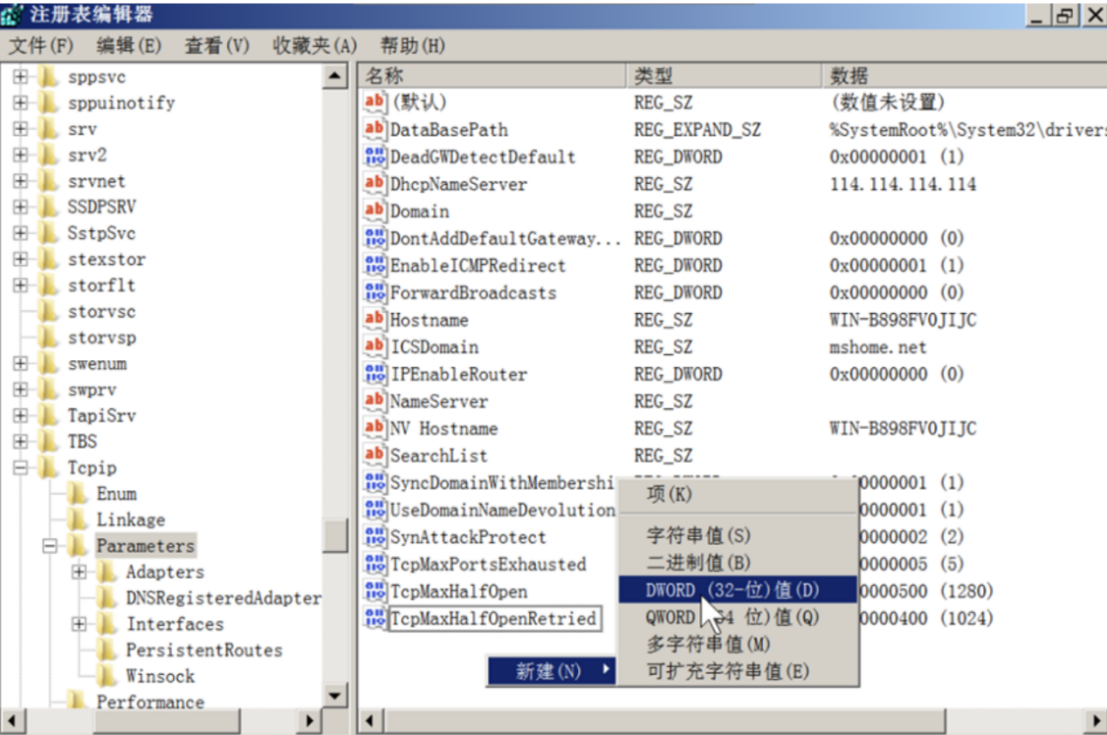1107x735 pixels.
Task: Open the 帮助(H) menu
Action: click(x=412, y=46)
